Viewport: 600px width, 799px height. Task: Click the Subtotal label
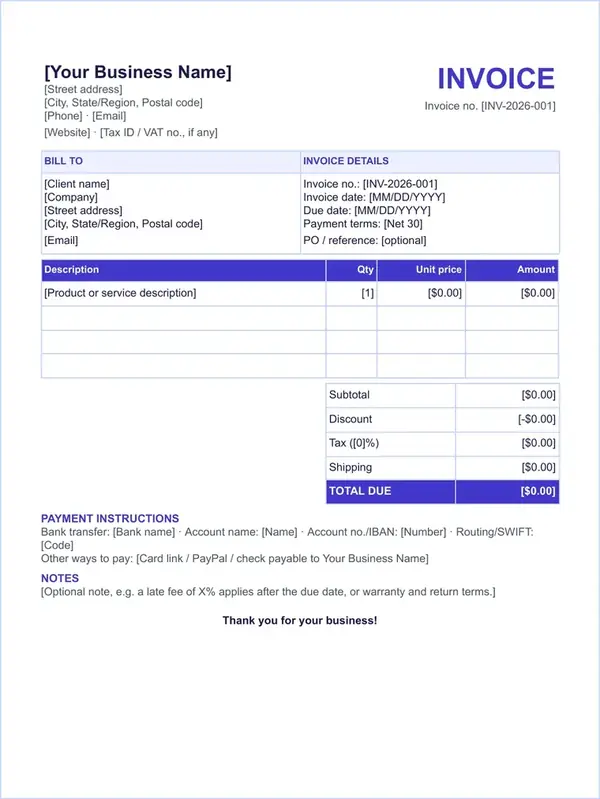click(x=349, y=395)
